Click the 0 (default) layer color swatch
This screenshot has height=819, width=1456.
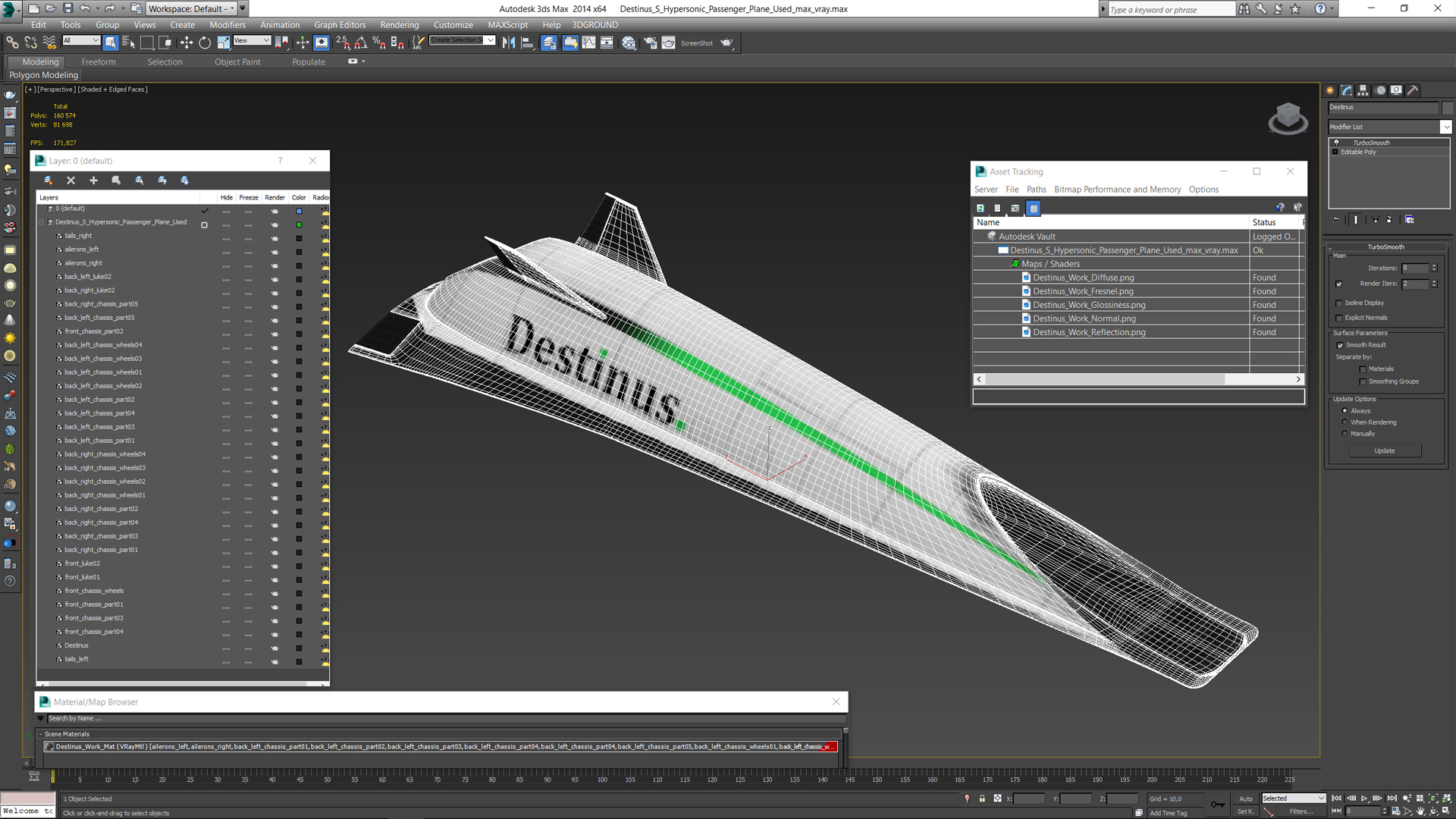299,212
